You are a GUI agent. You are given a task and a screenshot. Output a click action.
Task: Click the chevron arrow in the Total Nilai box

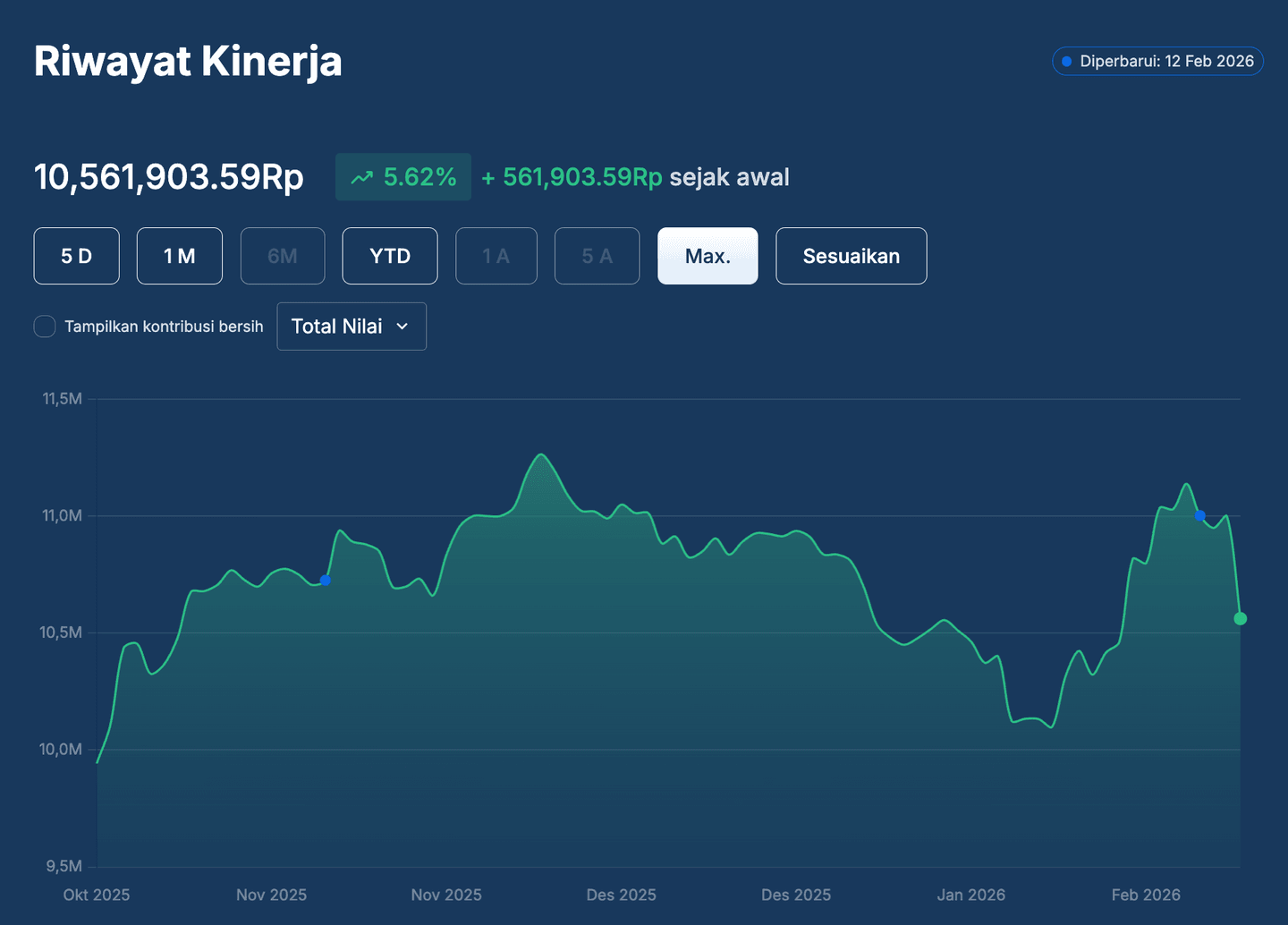402,327
